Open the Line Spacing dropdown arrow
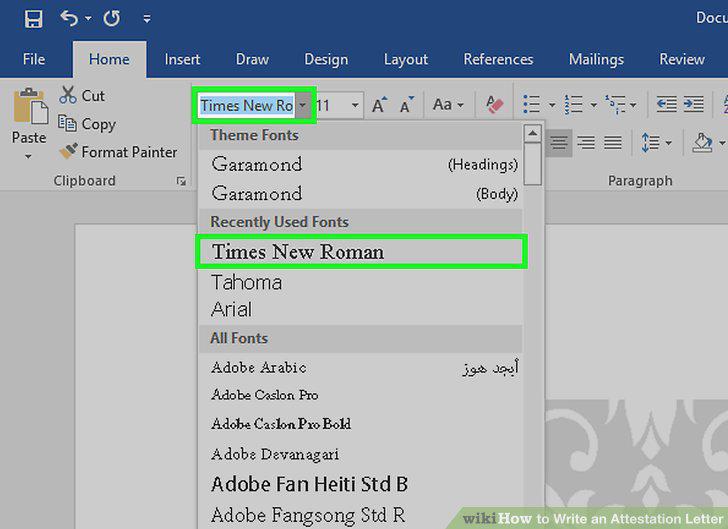728x529 pixels. pyautogui.click(x=669, y=143)
